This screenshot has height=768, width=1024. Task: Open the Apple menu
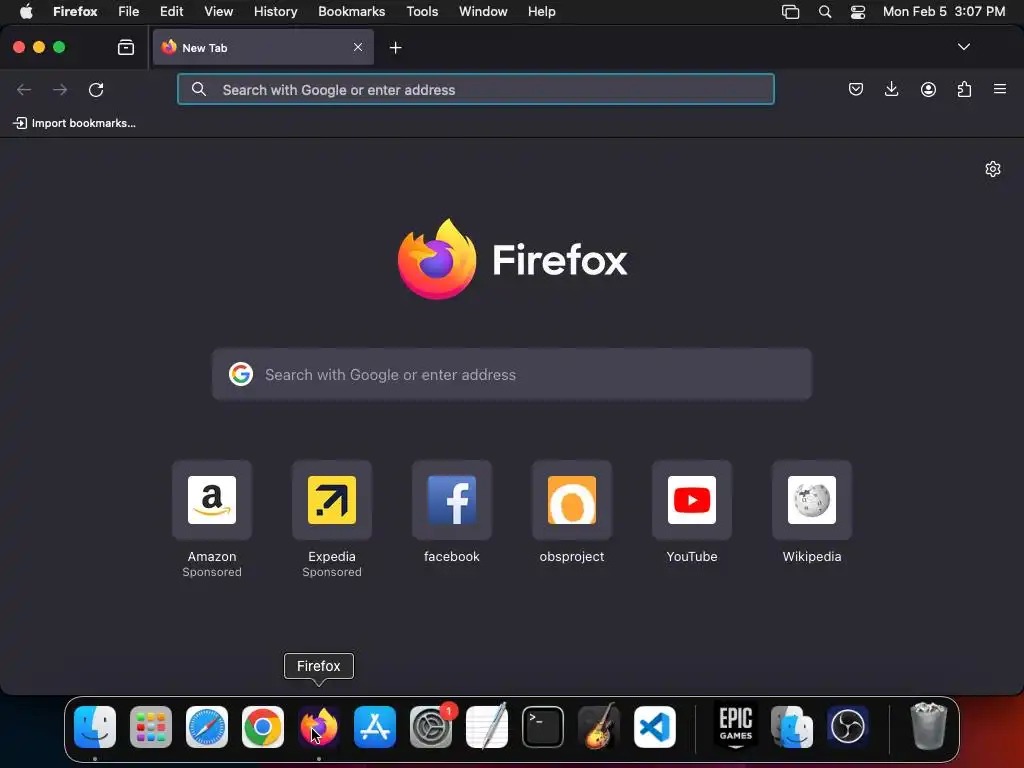click(x=26, y=12)
